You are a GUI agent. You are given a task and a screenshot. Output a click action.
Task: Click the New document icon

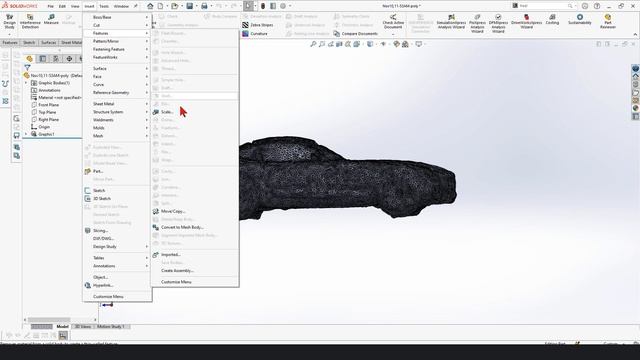coord(160,6)
